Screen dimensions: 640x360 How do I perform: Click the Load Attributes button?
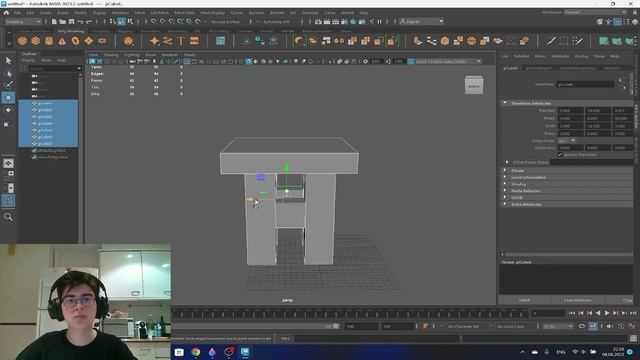578,300
